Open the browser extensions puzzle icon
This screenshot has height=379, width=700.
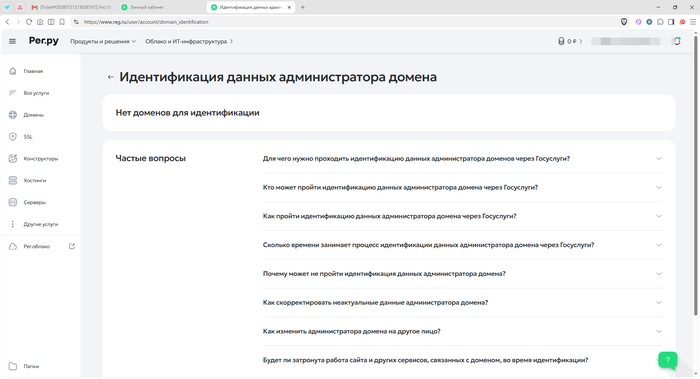coord(660,22)
